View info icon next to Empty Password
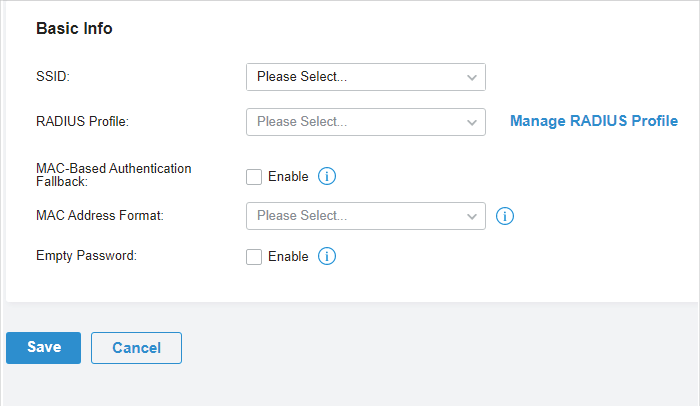The height and width of the screenshot is (406, 700). click(x=327, y=256)
